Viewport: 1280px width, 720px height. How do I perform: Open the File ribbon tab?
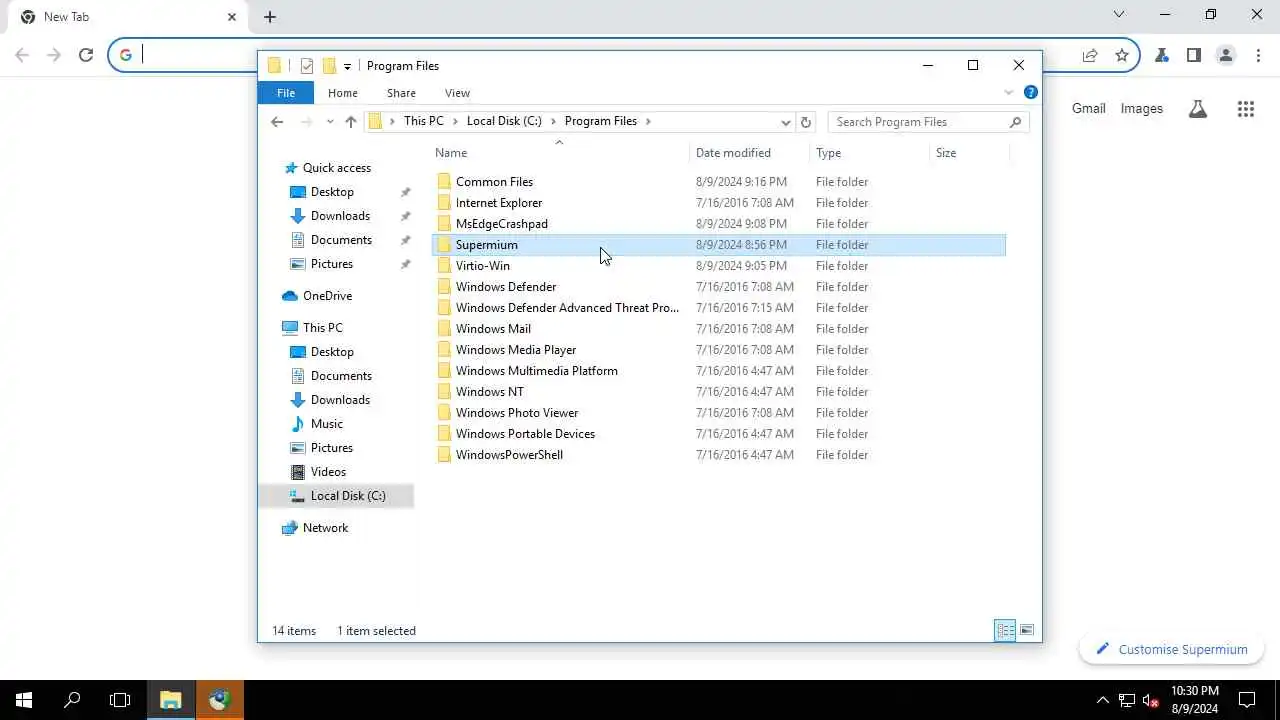coord(286,93)
